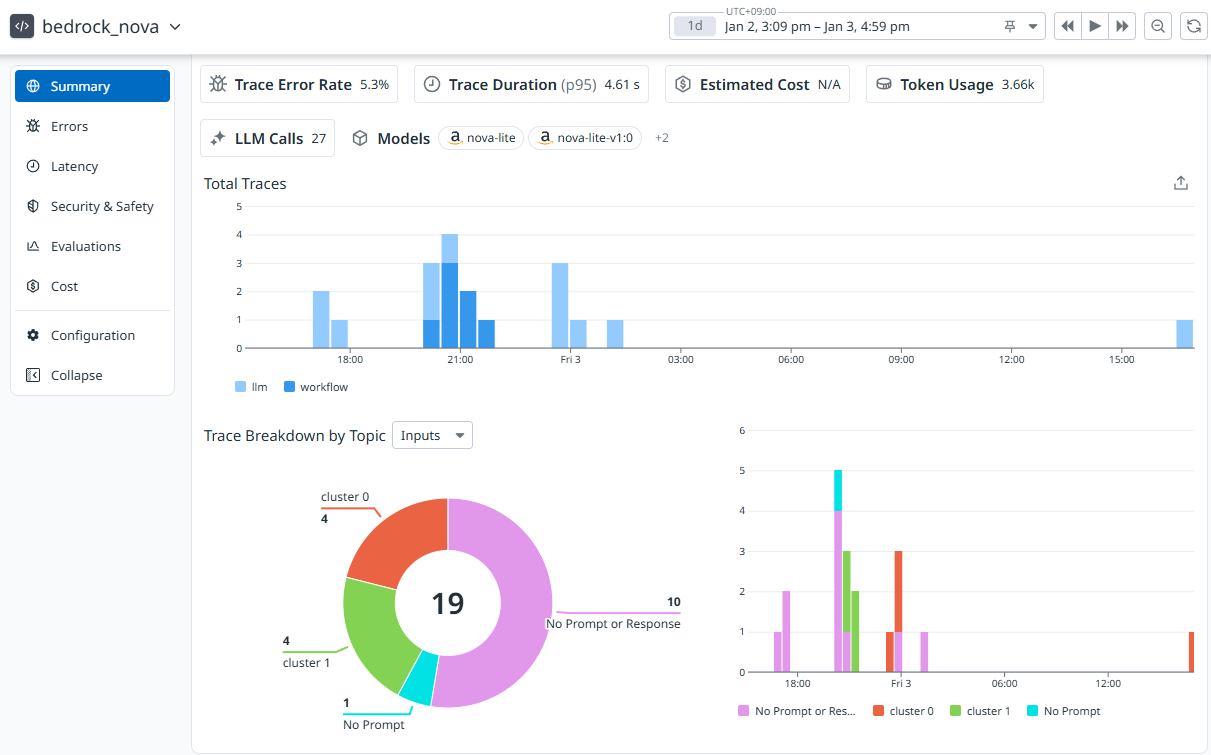
Task: Click the clock icon on Trace Duration
Action: pos(432,84)
